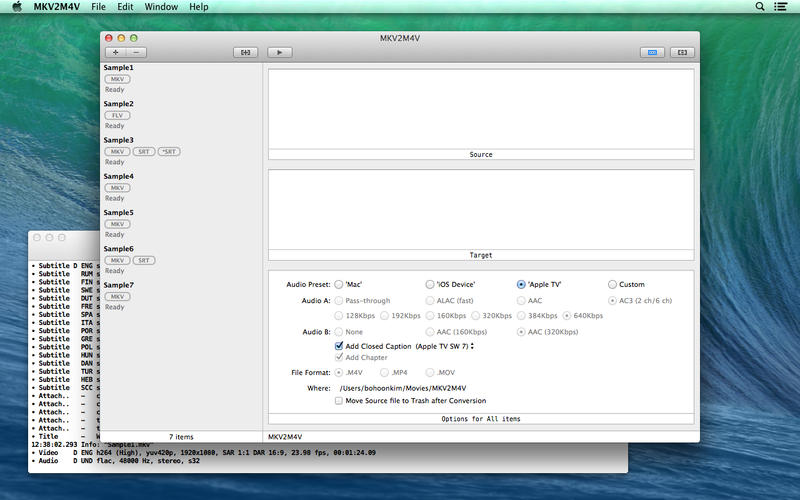The width and height of the screenshot is (800, 500).
Task: Click the add (+) file toolbar button
Action: click(x=116, y=52)
